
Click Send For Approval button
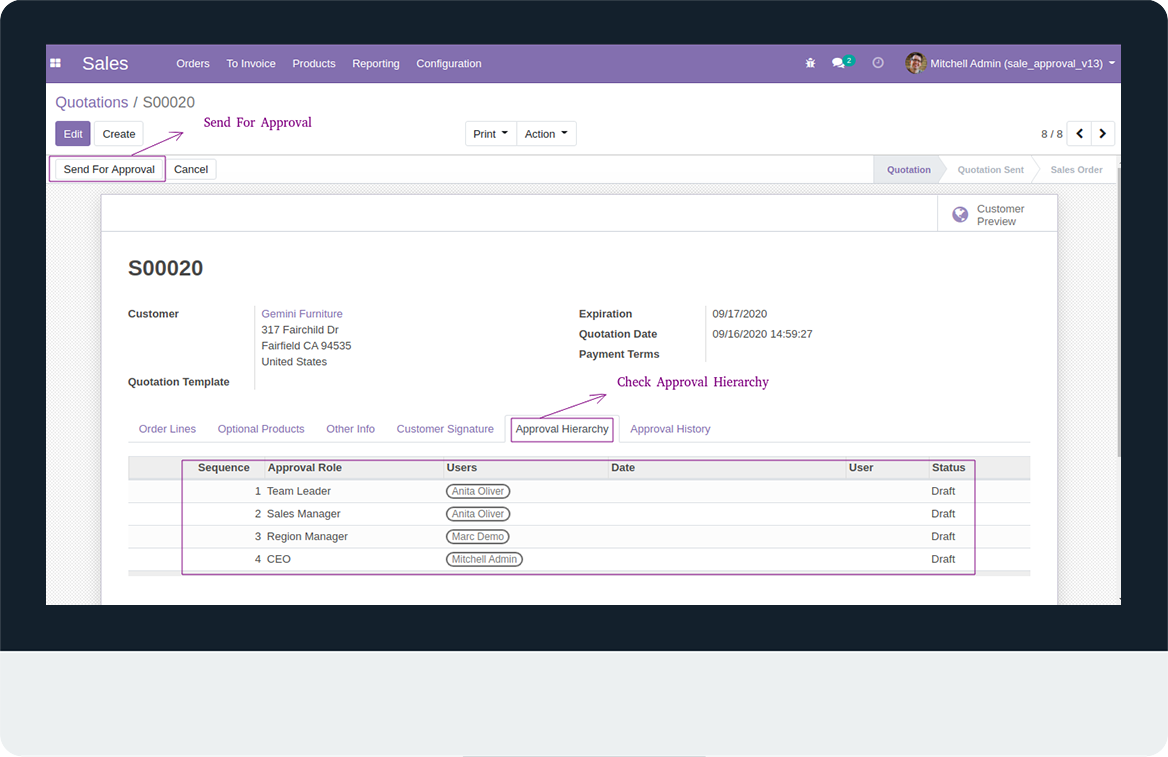tap(109, 169)
